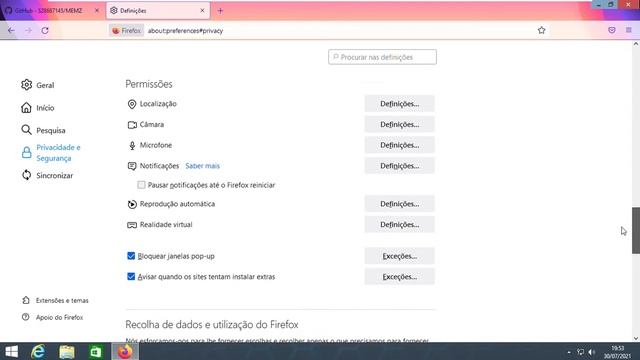Open Pocket save icon in toolbar

[611, 30]
